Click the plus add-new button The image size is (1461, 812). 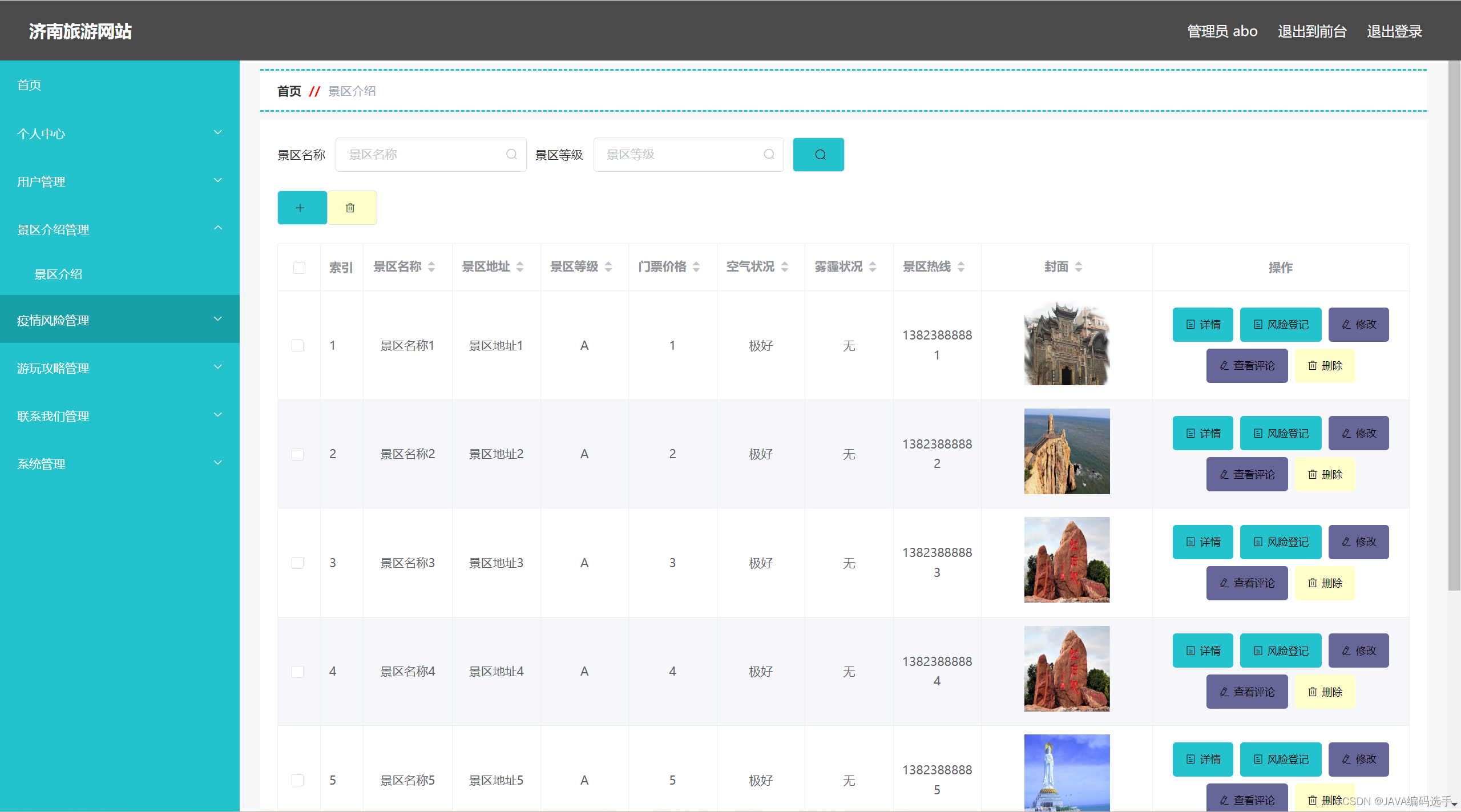coord(302,208)
